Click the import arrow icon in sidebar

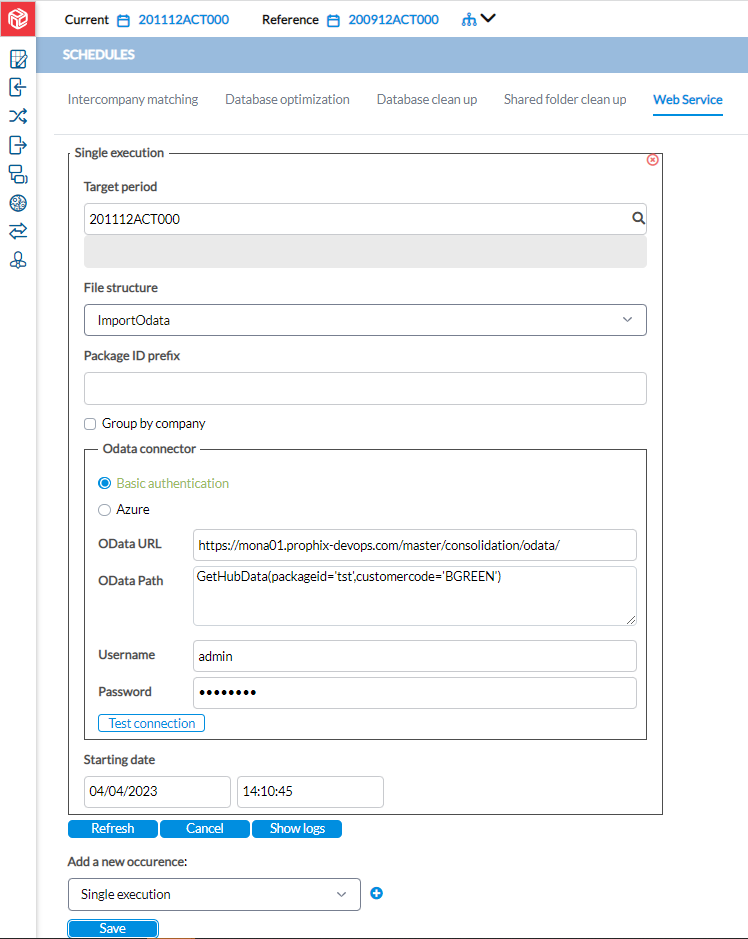pos(18,87)
